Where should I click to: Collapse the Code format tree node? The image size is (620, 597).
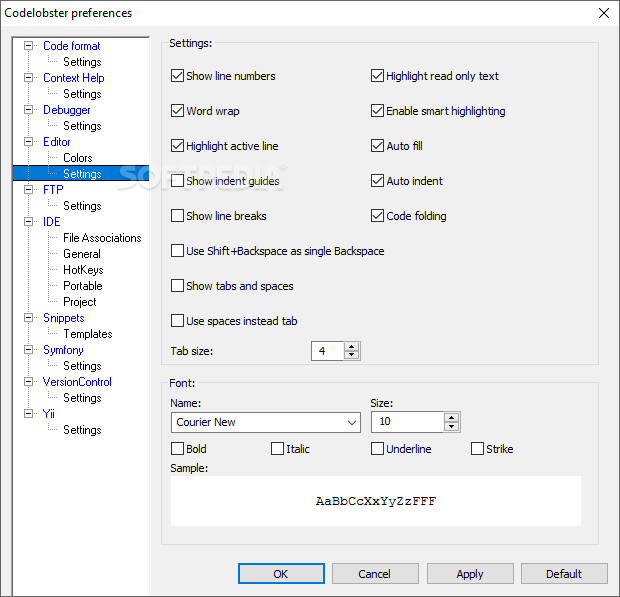tap(28, 45)
